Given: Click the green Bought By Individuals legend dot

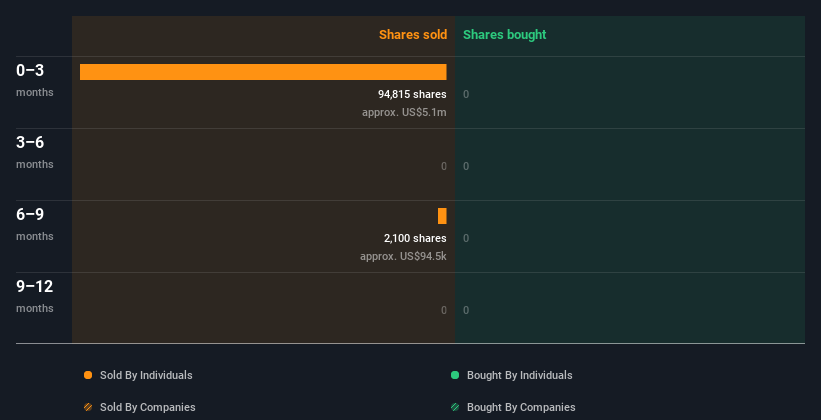Looking at the screenshot, I should [x=455, y=375].
